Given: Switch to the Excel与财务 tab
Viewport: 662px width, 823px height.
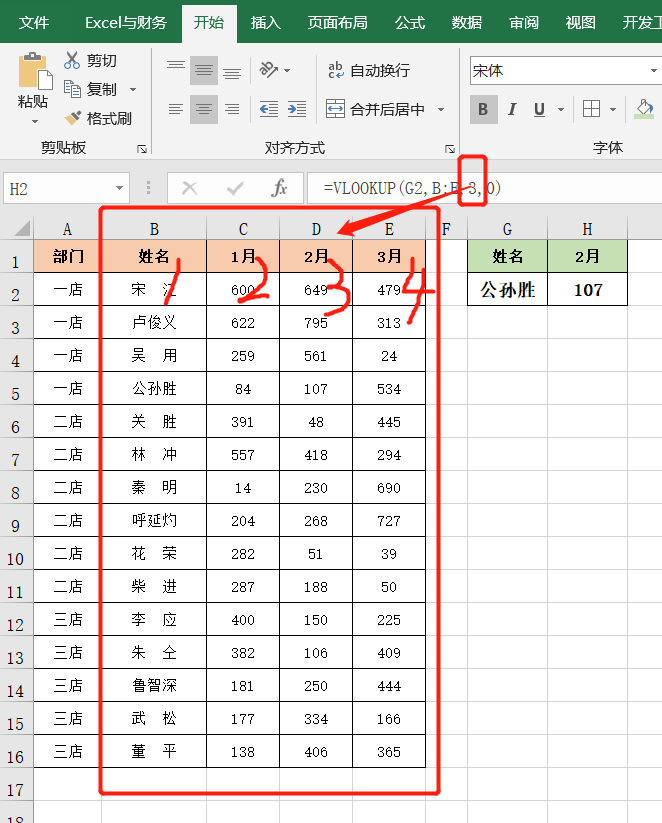Looking at the screenshot, I should pos(126,23).
